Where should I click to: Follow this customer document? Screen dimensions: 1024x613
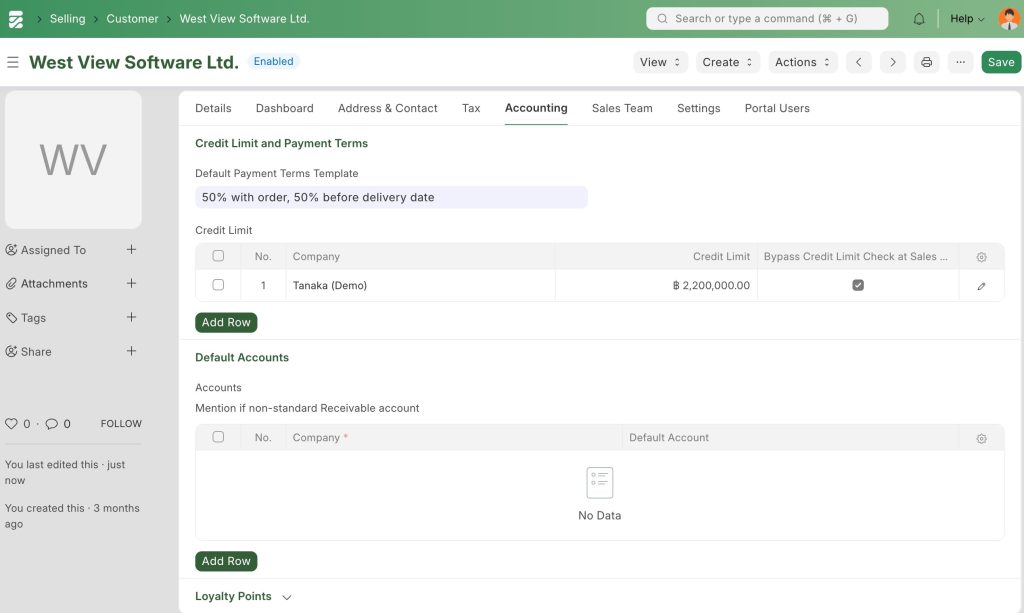[121, 424]
